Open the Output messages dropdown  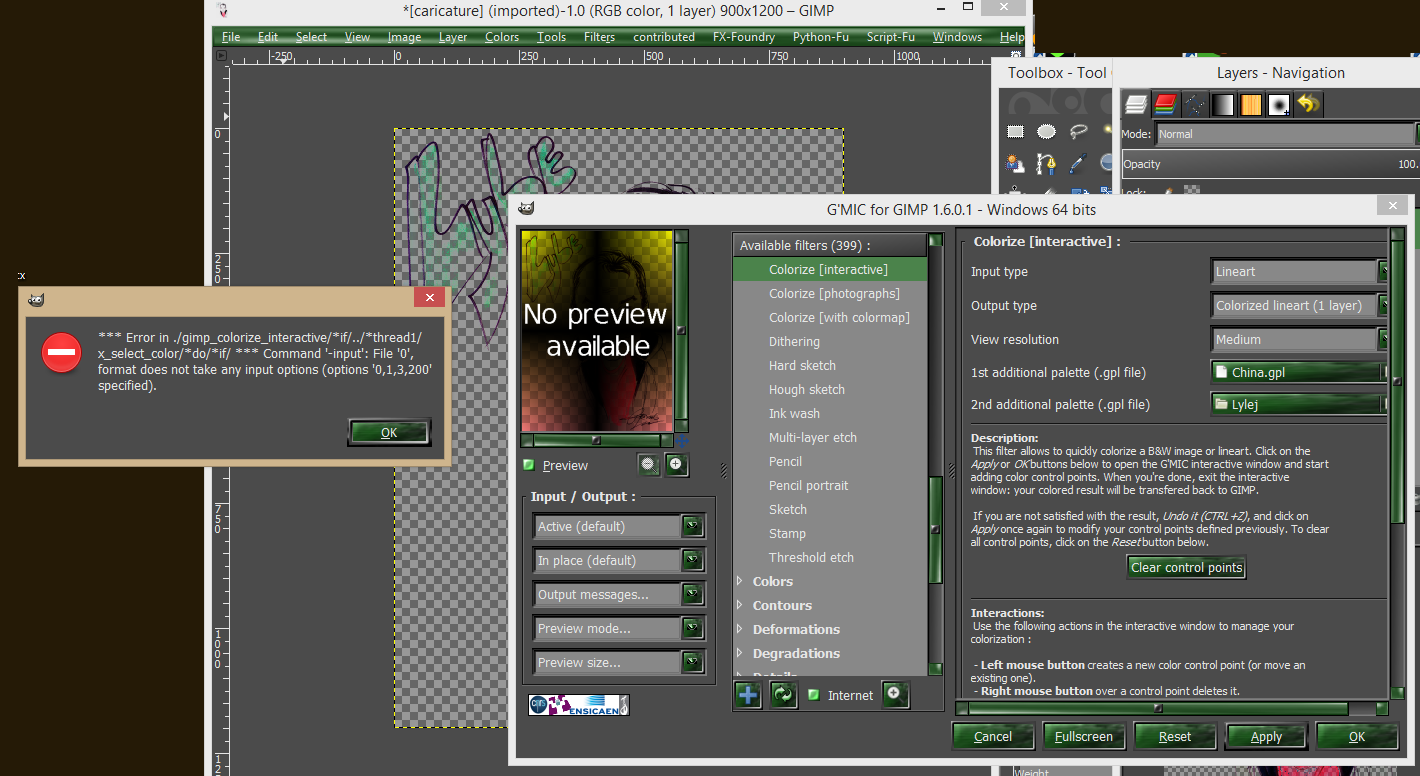point(618,594)
